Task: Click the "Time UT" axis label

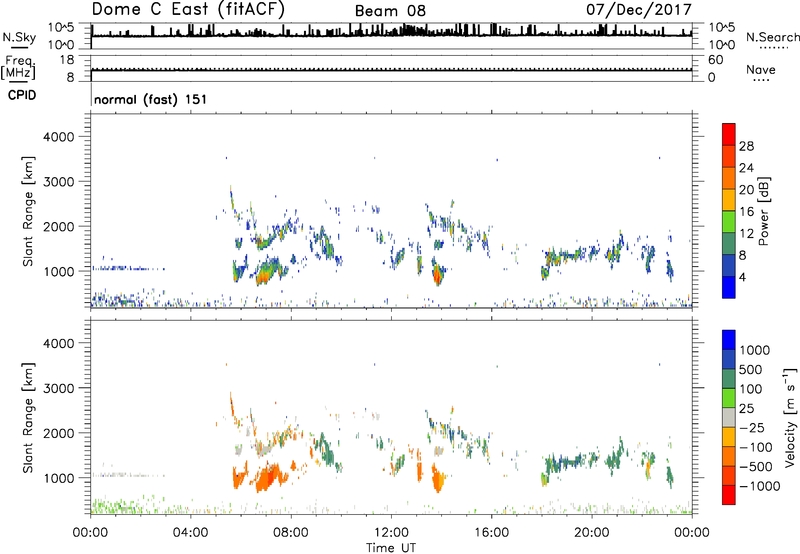Action: pos(391,548)
